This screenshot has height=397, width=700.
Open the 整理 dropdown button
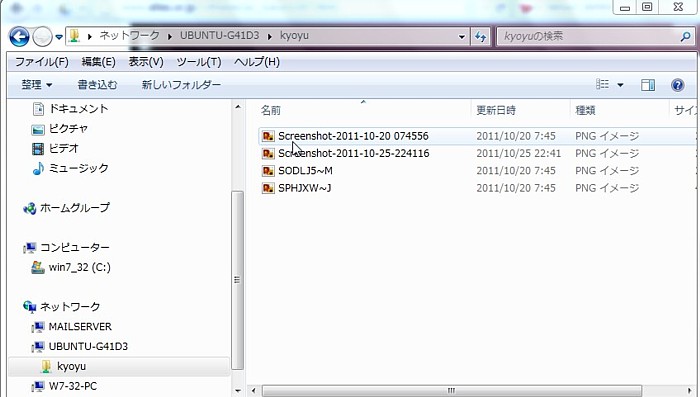(x=37, y=84)
